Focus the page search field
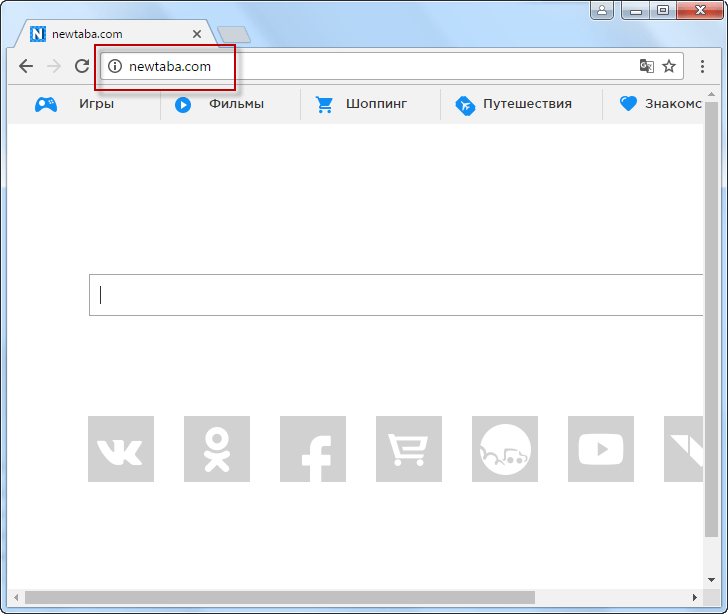Screen dimensions: 728x614 [396, 295]
